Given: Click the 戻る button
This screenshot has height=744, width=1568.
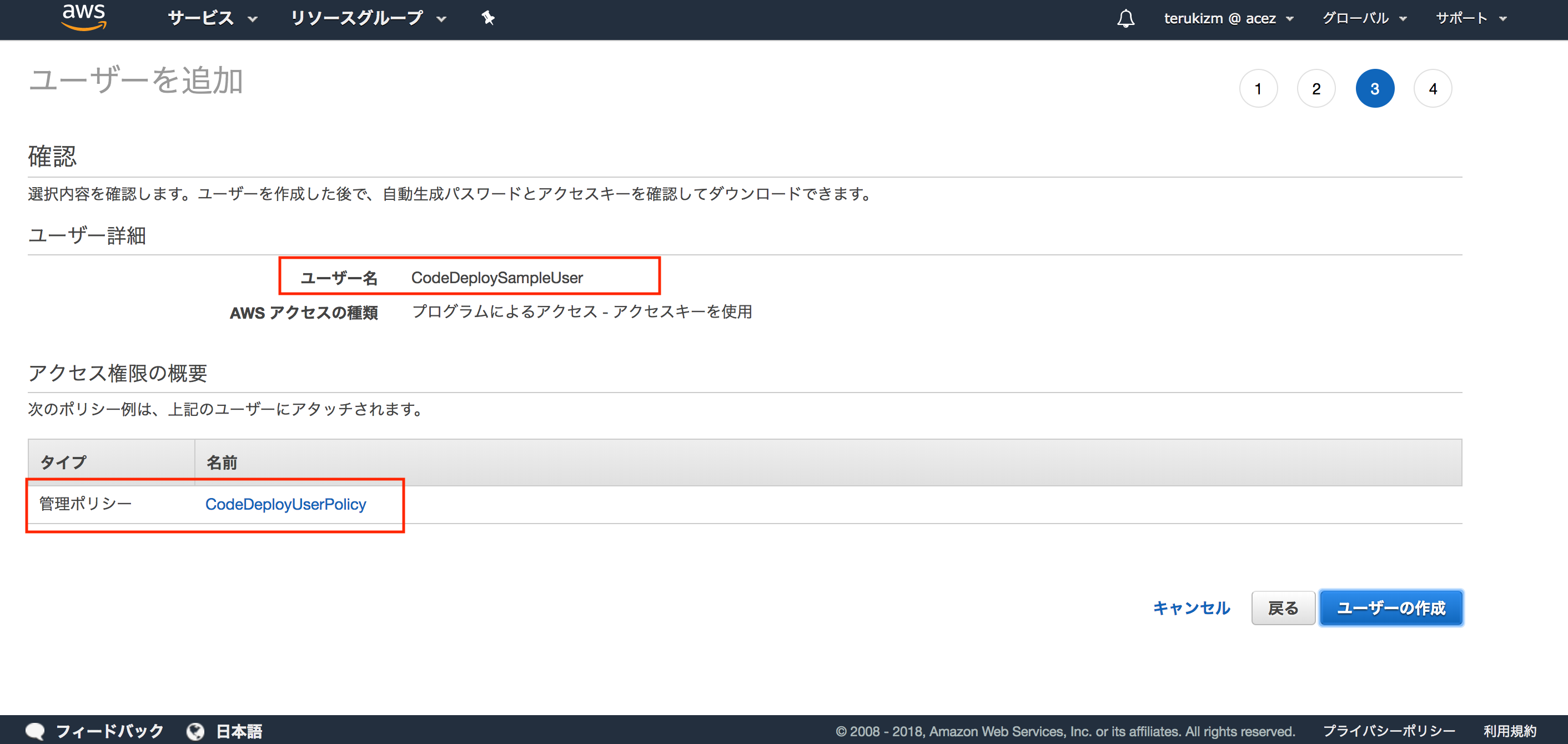Looking at the screenshot, I should pyautogui.click(x=1283, y=607).
